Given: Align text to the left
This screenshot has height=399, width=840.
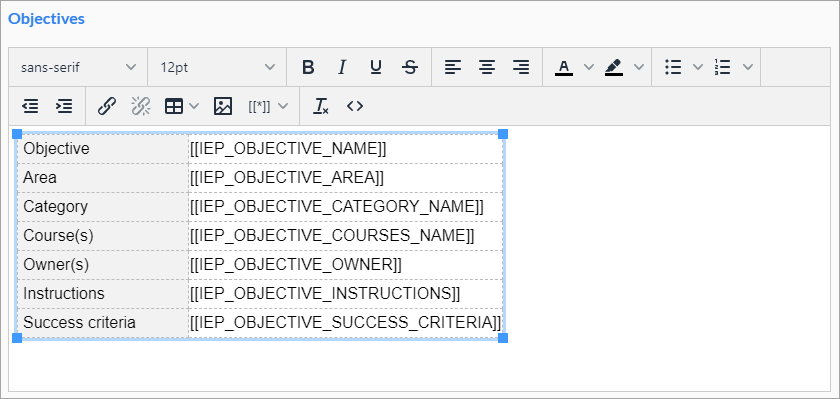Looking at the screenshot, I should point(453,67).
